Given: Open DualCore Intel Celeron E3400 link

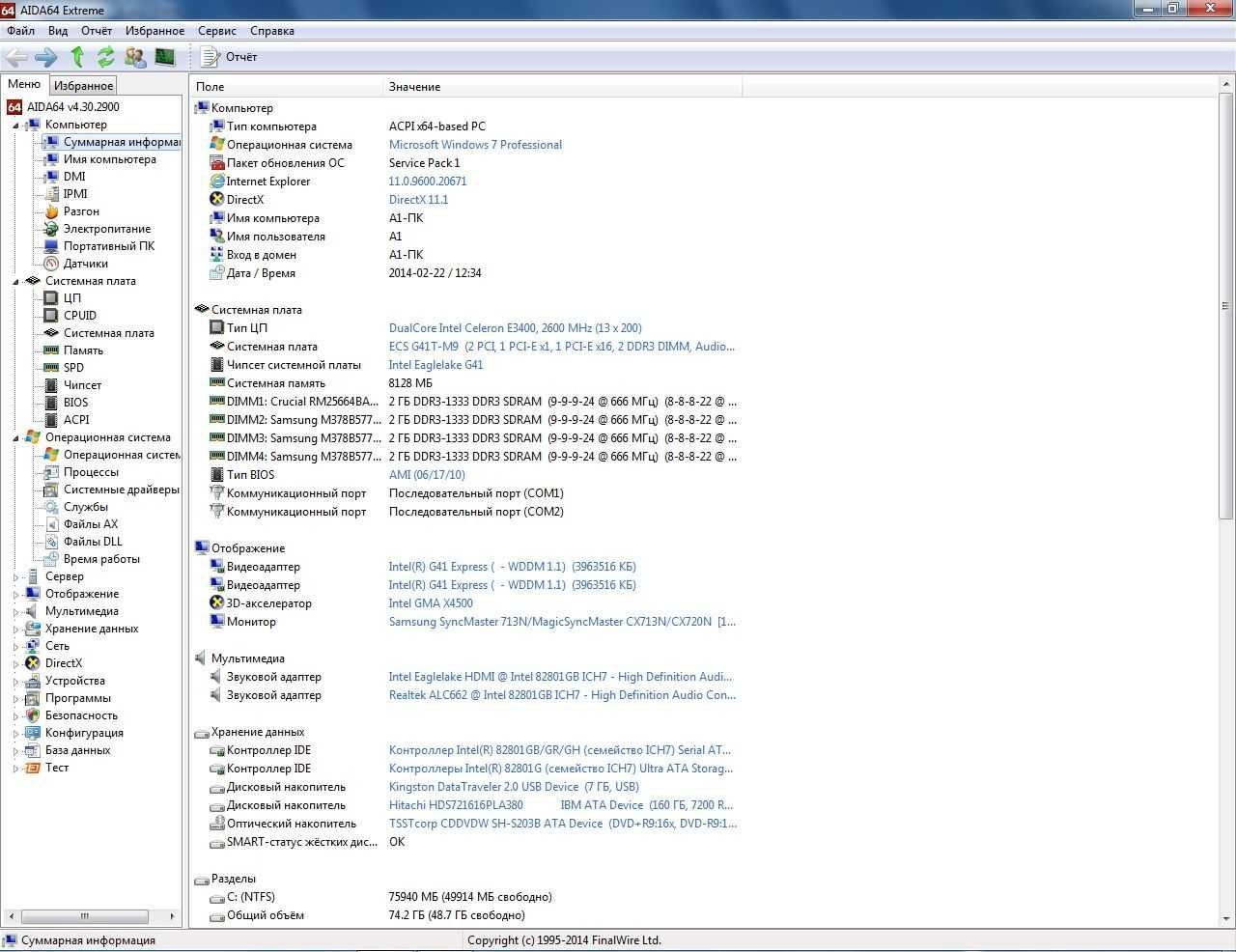Looking at the screenshot, I should pos(515,328).
